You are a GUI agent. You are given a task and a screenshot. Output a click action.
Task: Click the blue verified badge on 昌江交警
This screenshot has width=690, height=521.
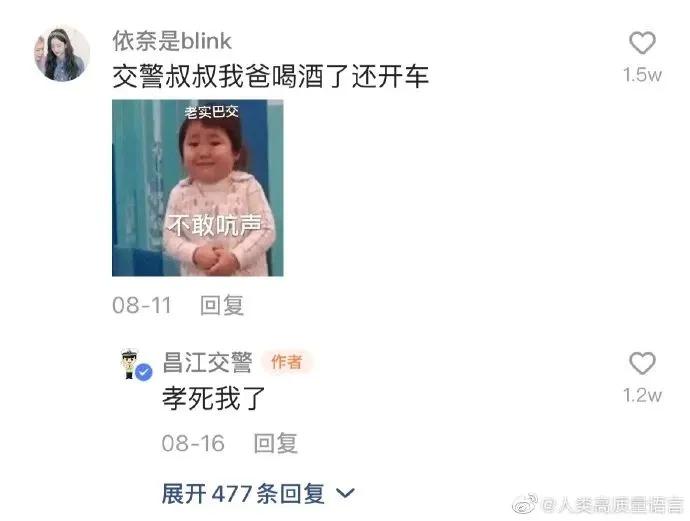143,372
